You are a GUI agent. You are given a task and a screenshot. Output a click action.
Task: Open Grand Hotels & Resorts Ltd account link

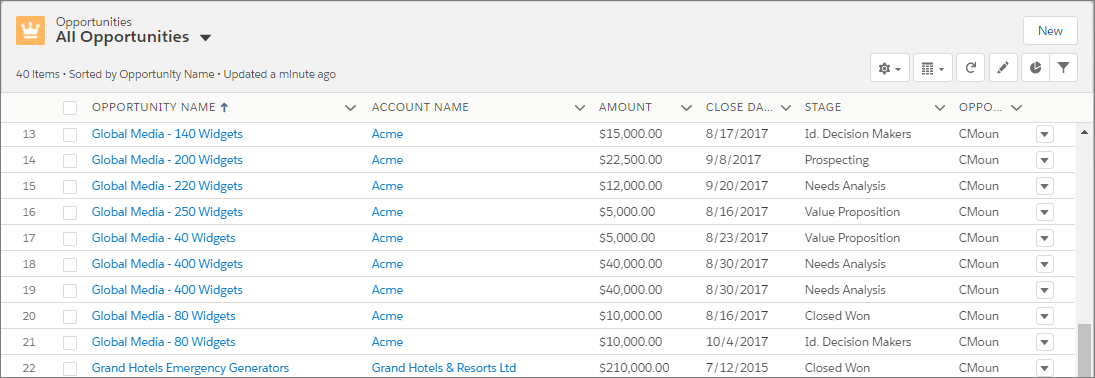point(443,368)
